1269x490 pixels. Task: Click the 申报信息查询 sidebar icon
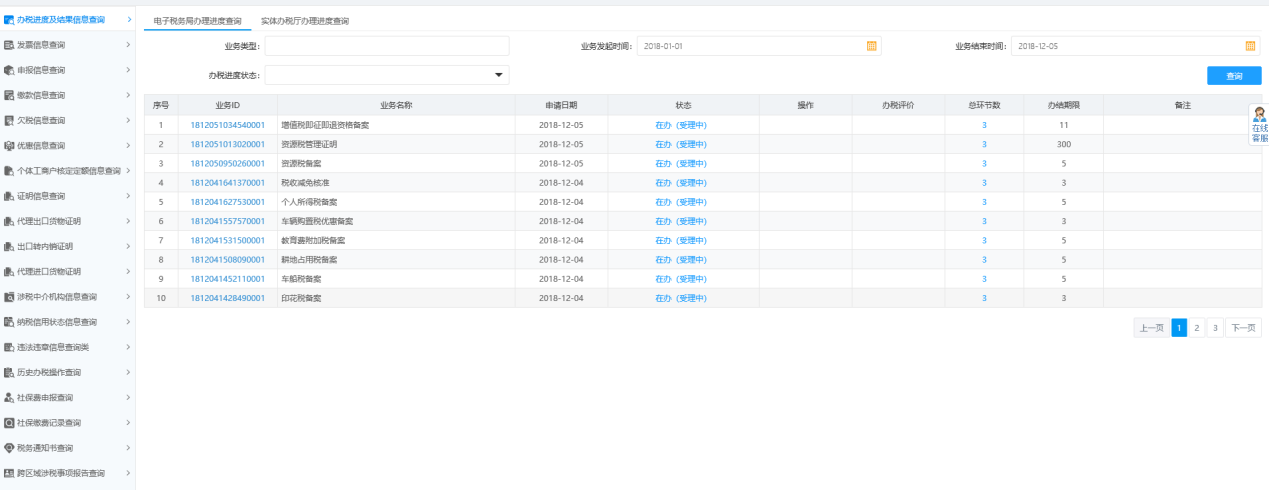[9, 70]
